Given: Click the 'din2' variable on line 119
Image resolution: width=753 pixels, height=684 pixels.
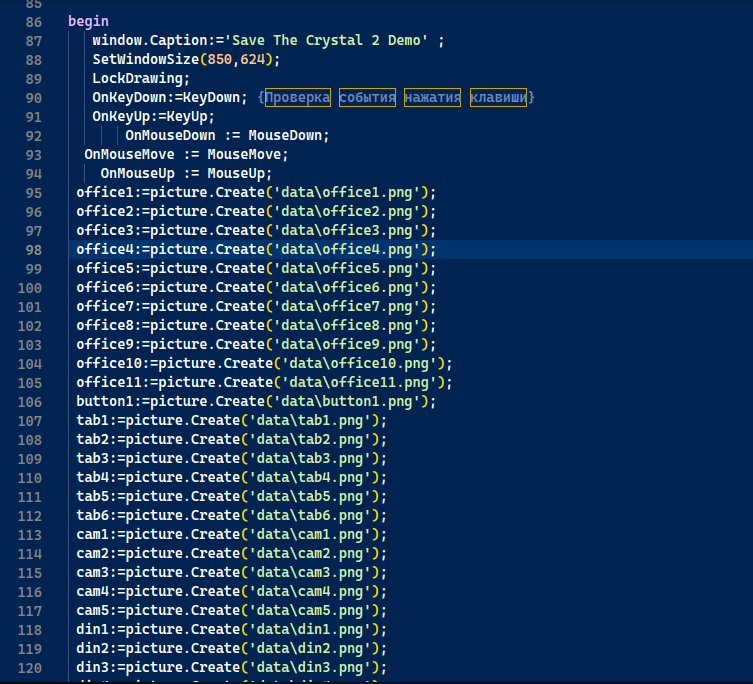Looking at the screenshot, I should [x=92, y=648].
